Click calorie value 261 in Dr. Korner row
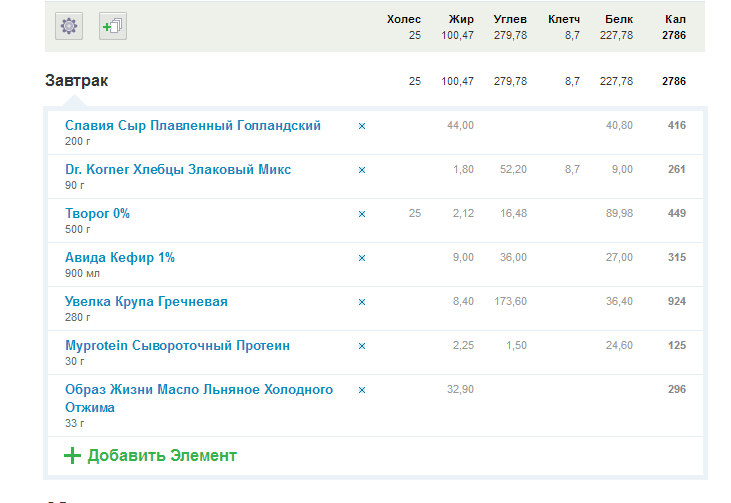This screenshot has height=503, width=731. pos(677,169)
